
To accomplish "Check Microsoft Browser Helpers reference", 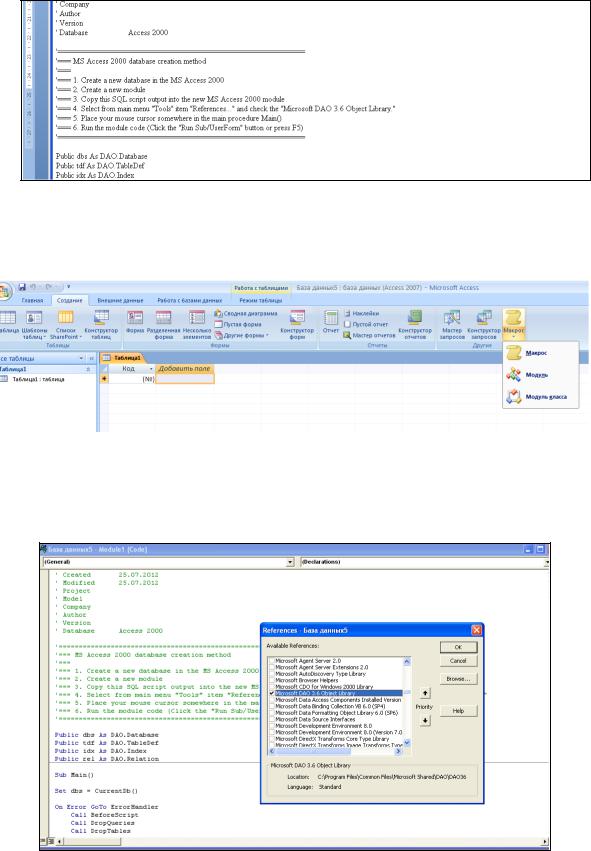I will [271, 681].
